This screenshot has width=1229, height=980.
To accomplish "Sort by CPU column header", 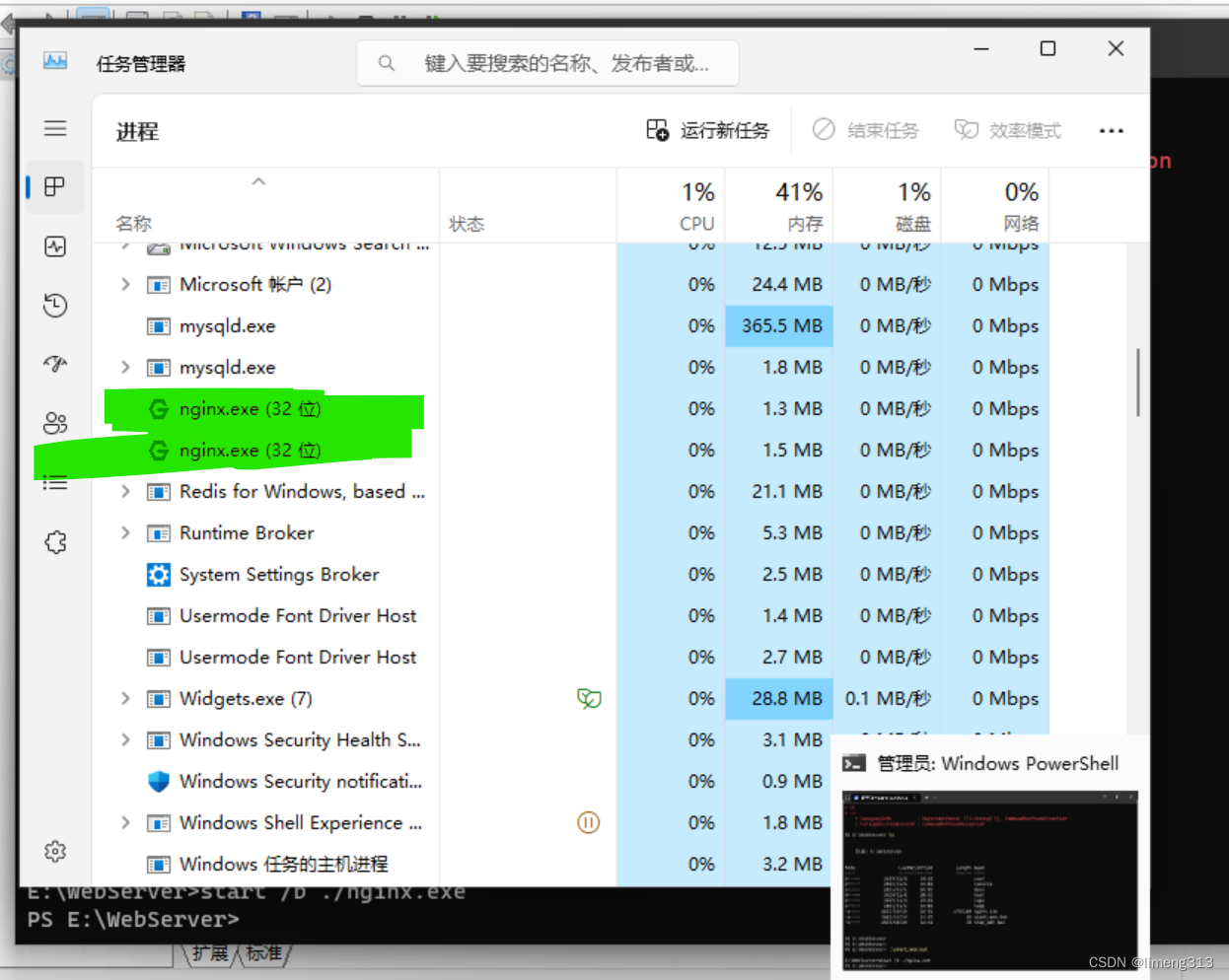I will (x=696, y=224).
